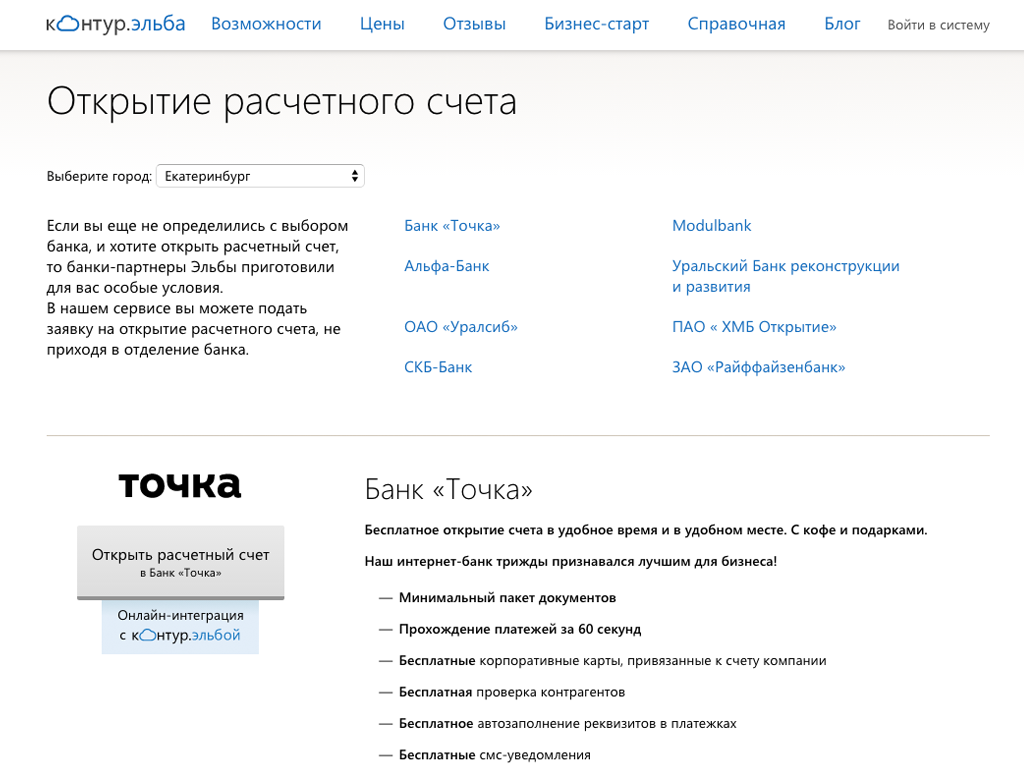Navigate to the Блог
The width and height of the screenshot is (1024, 768).
point(842,24)
